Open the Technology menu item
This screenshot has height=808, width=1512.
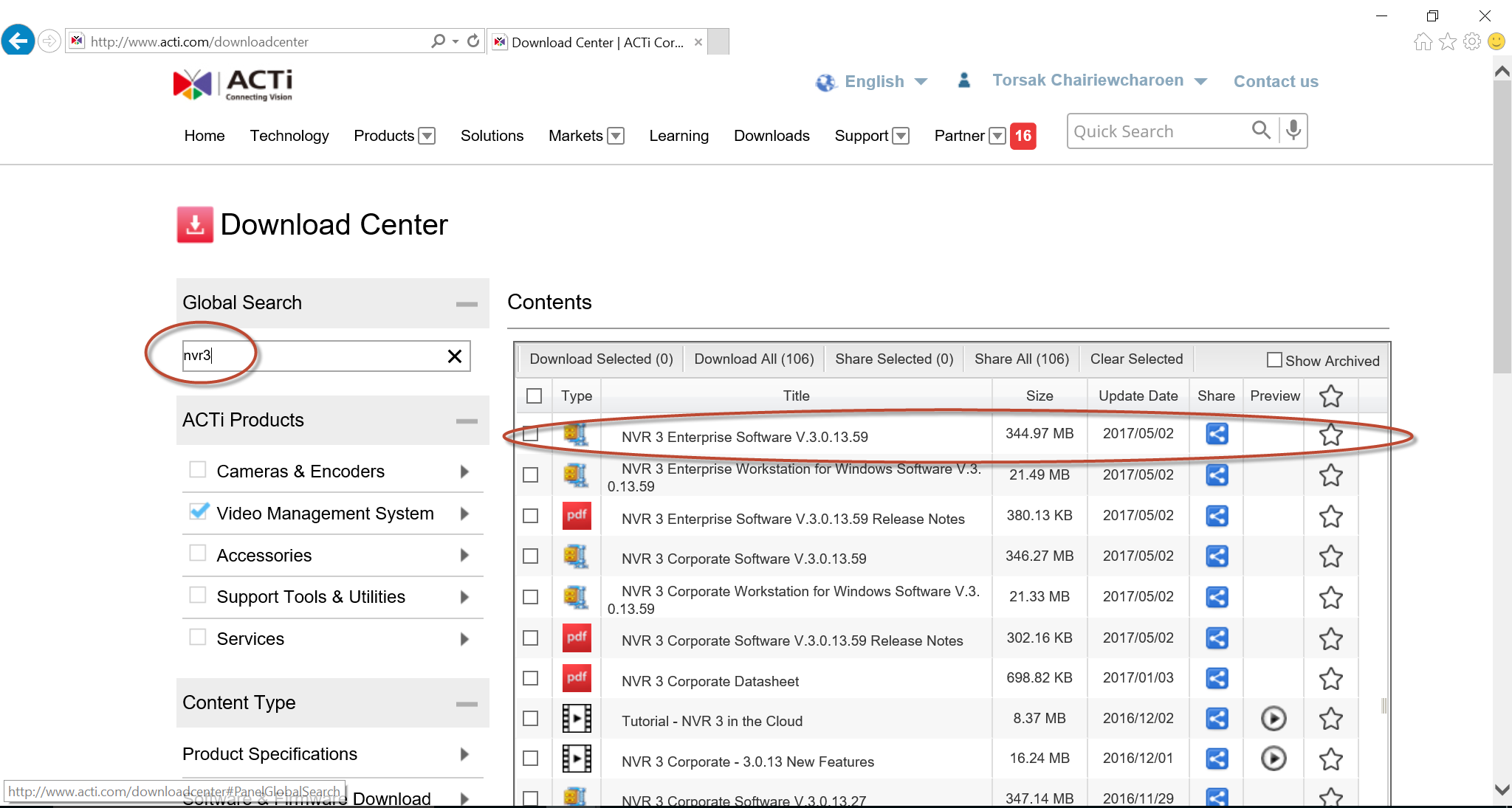[x=289, y=136]
